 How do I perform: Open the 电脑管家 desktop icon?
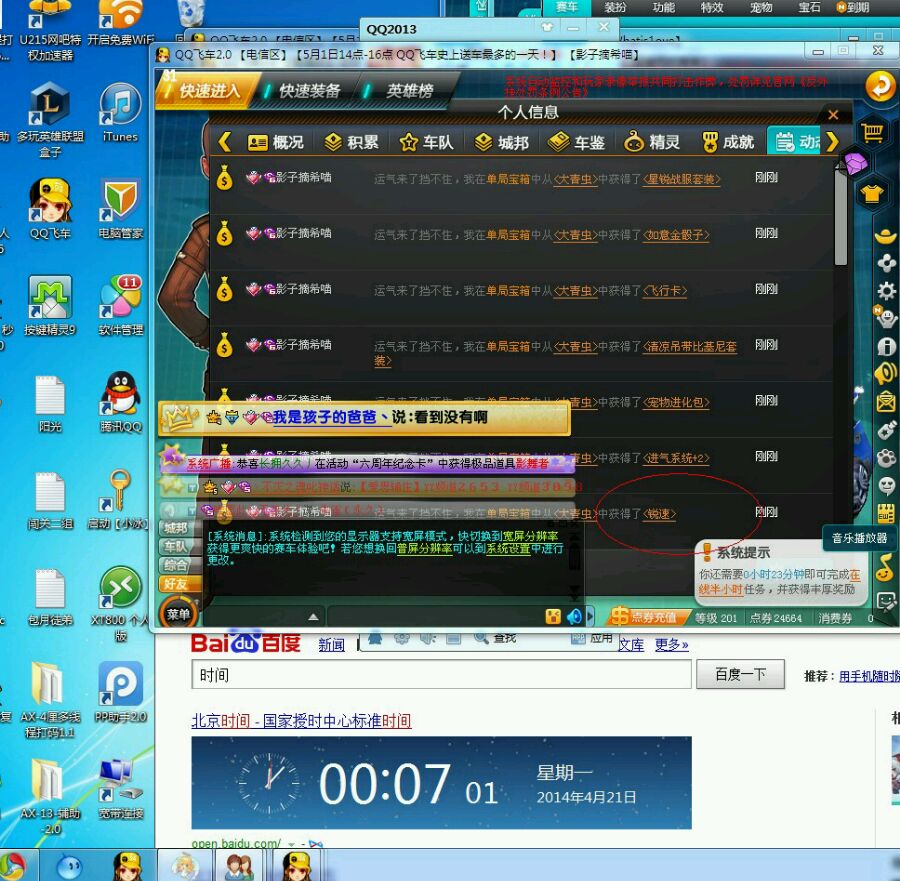point(120,208)
